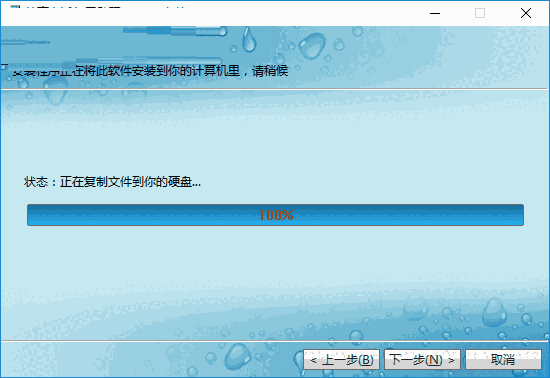Screen dimensions: 550x378
Task: Minimize the installer window
Action: [435, 13]
